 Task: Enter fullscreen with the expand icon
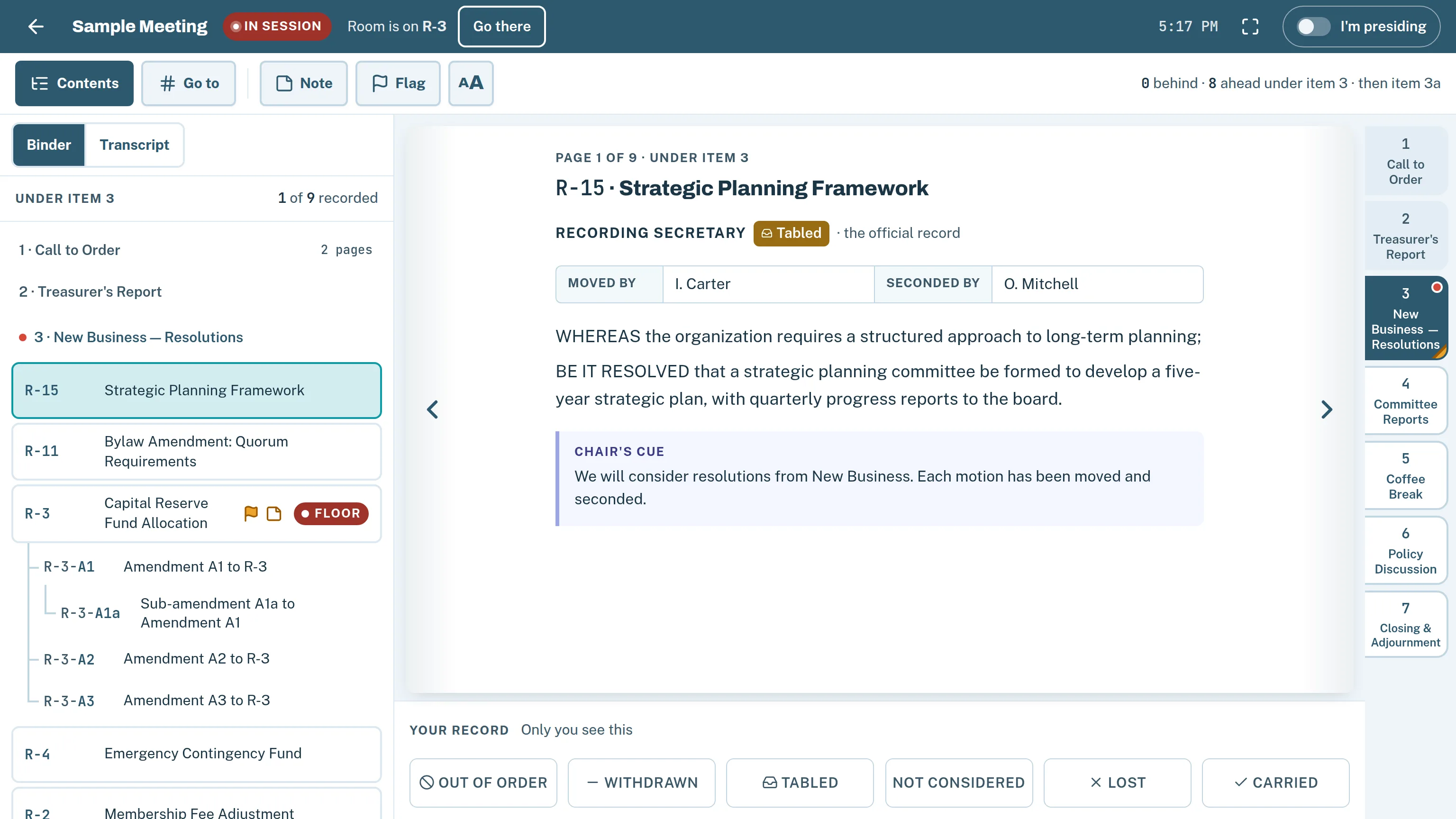tap(1250, 27)
